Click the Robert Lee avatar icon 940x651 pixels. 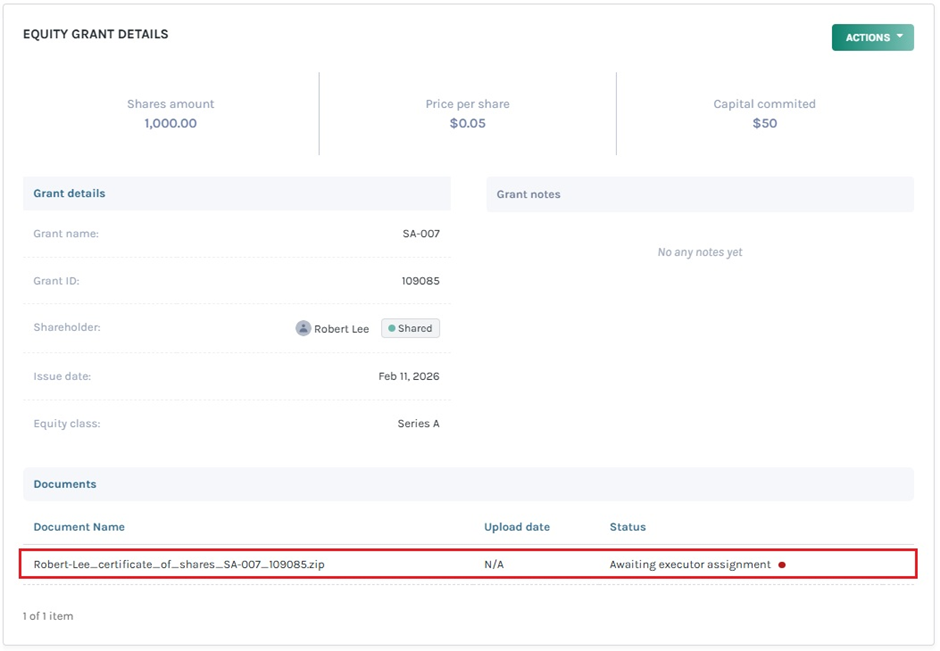[x=303, y=328]
